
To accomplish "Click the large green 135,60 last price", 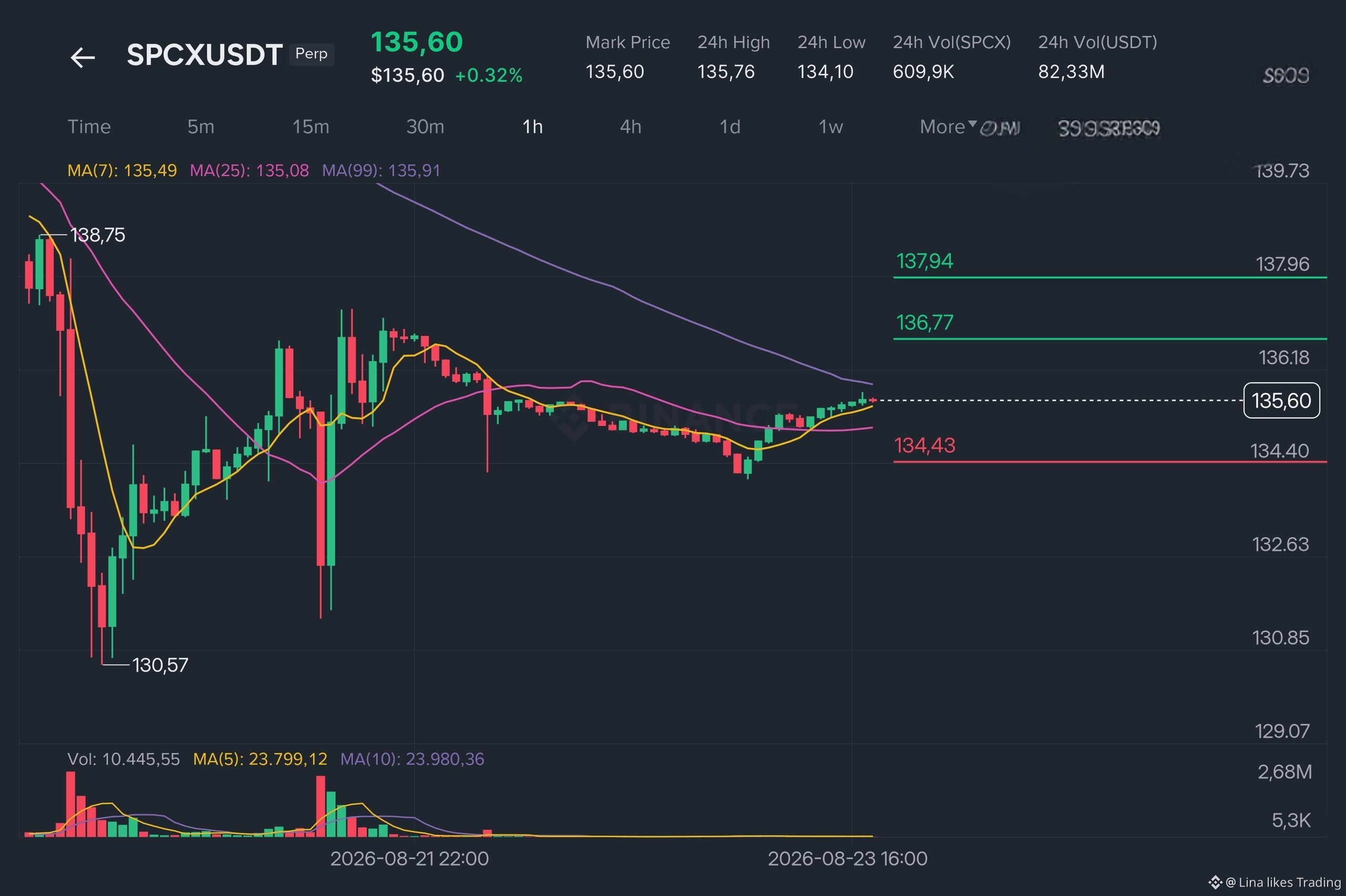I will pyautogui.click(x=416, y=42).
